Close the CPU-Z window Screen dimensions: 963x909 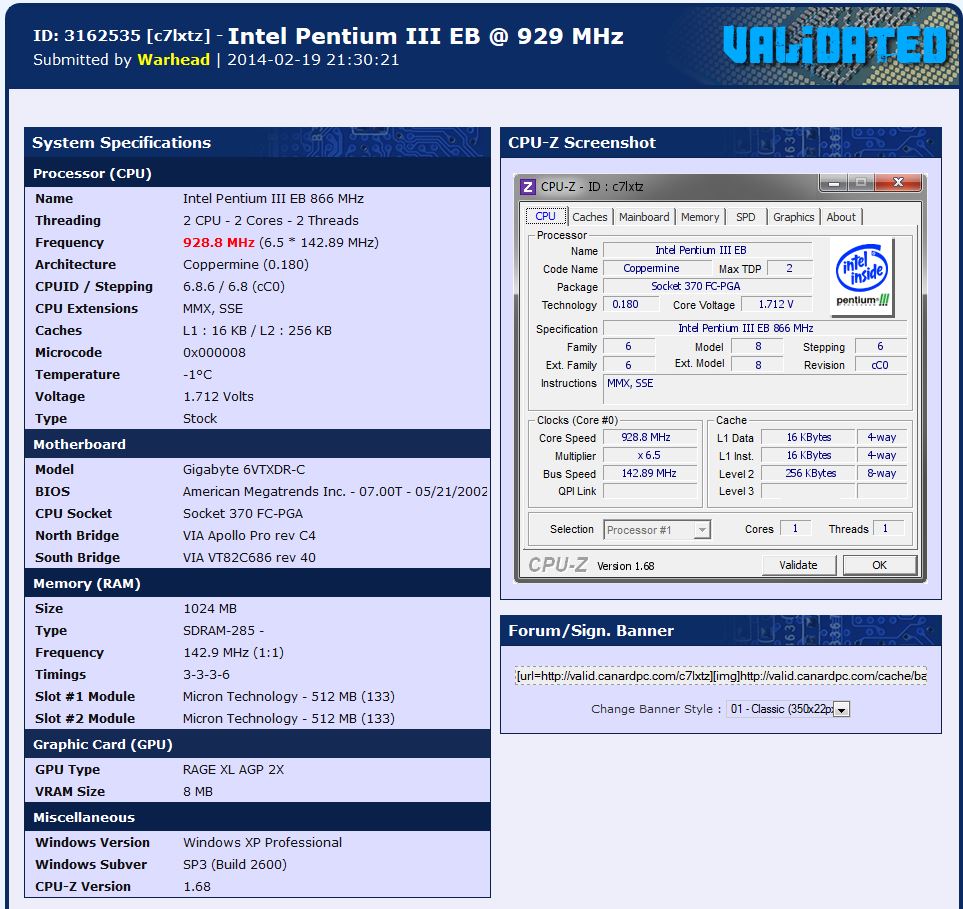pos(898,183)
